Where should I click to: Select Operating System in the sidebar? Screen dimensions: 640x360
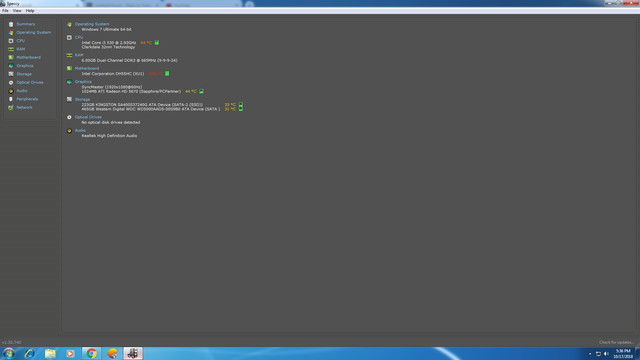coord(33,32)
